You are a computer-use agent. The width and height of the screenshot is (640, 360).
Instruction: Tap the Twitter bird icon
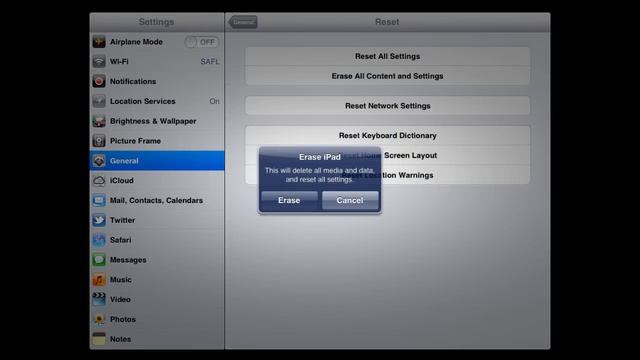tap(99, 220)
